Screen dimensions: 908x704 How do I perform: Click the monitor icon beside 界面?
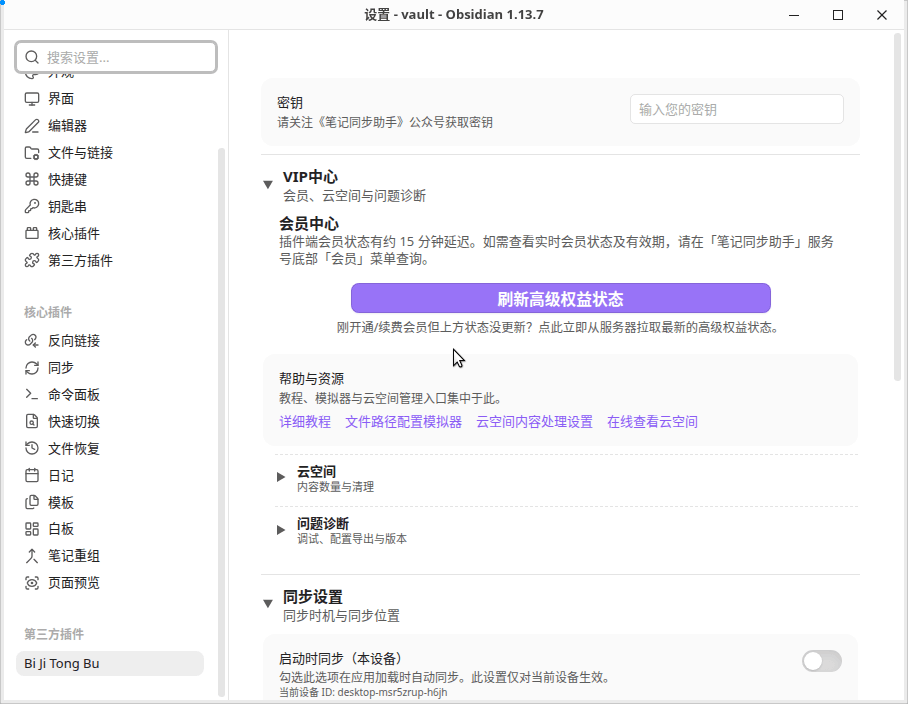tap(32, 99)
